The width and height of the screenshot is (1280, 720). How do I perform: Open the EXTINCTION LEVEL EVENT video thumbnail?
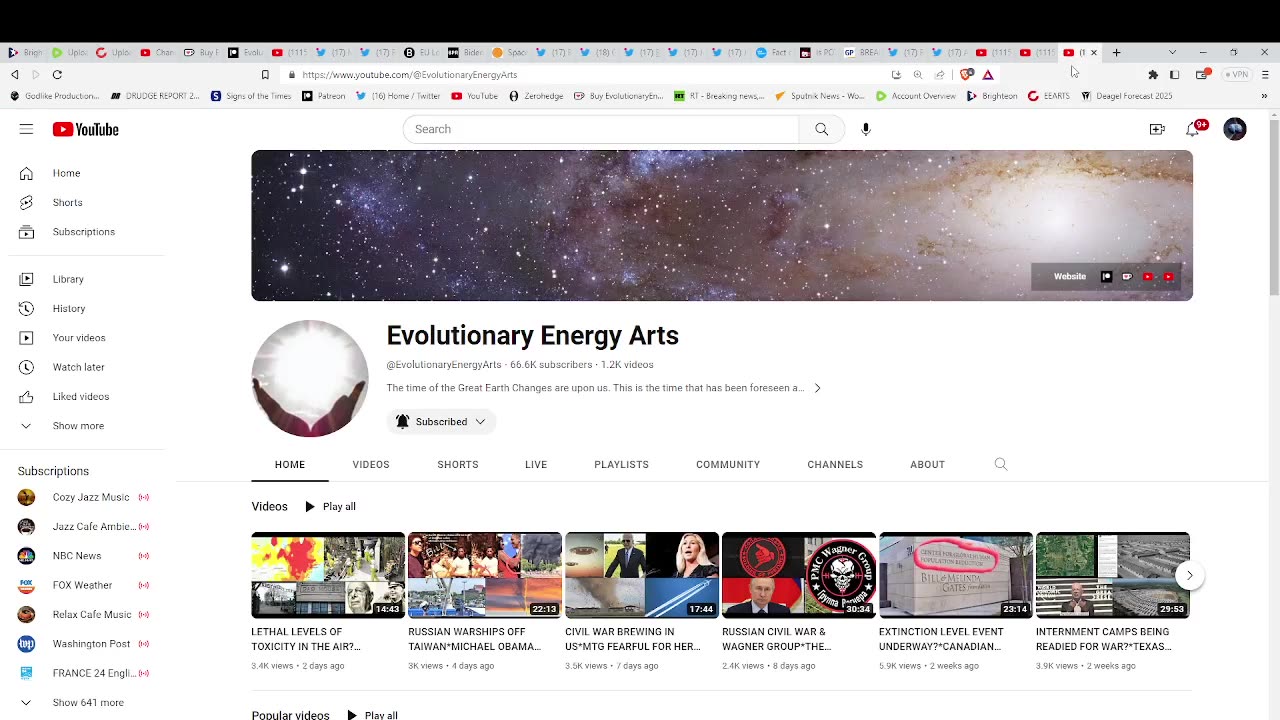pyautogui.click(x=956, y=575)
